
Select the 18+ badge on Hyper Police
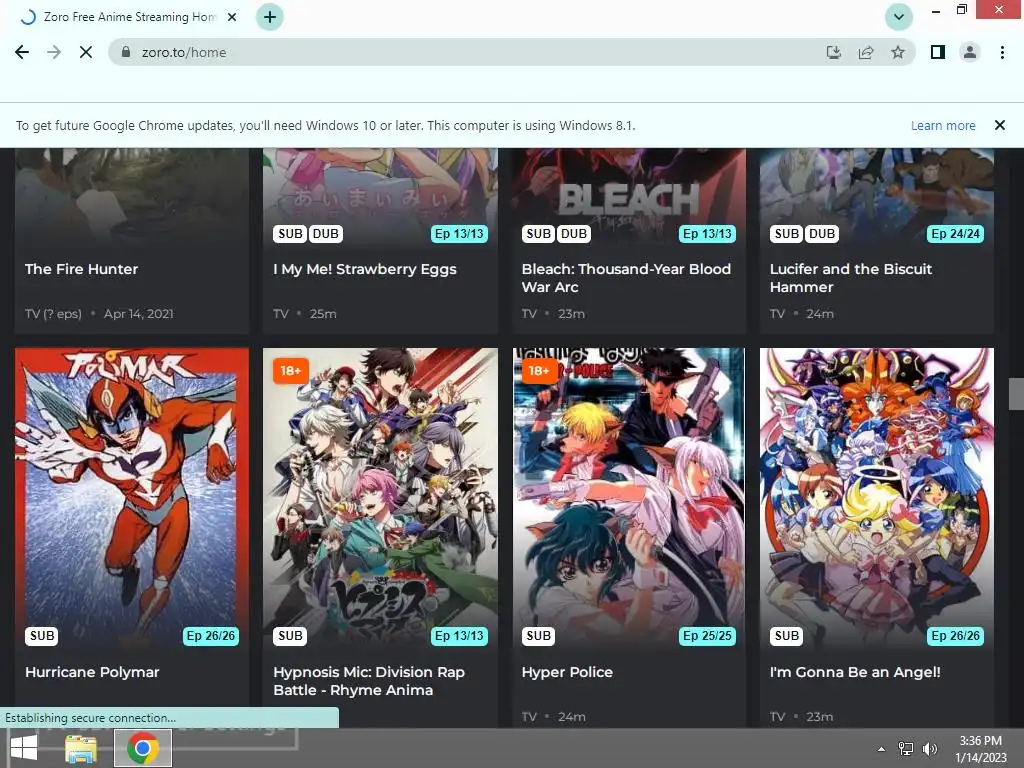pos(539,371)
